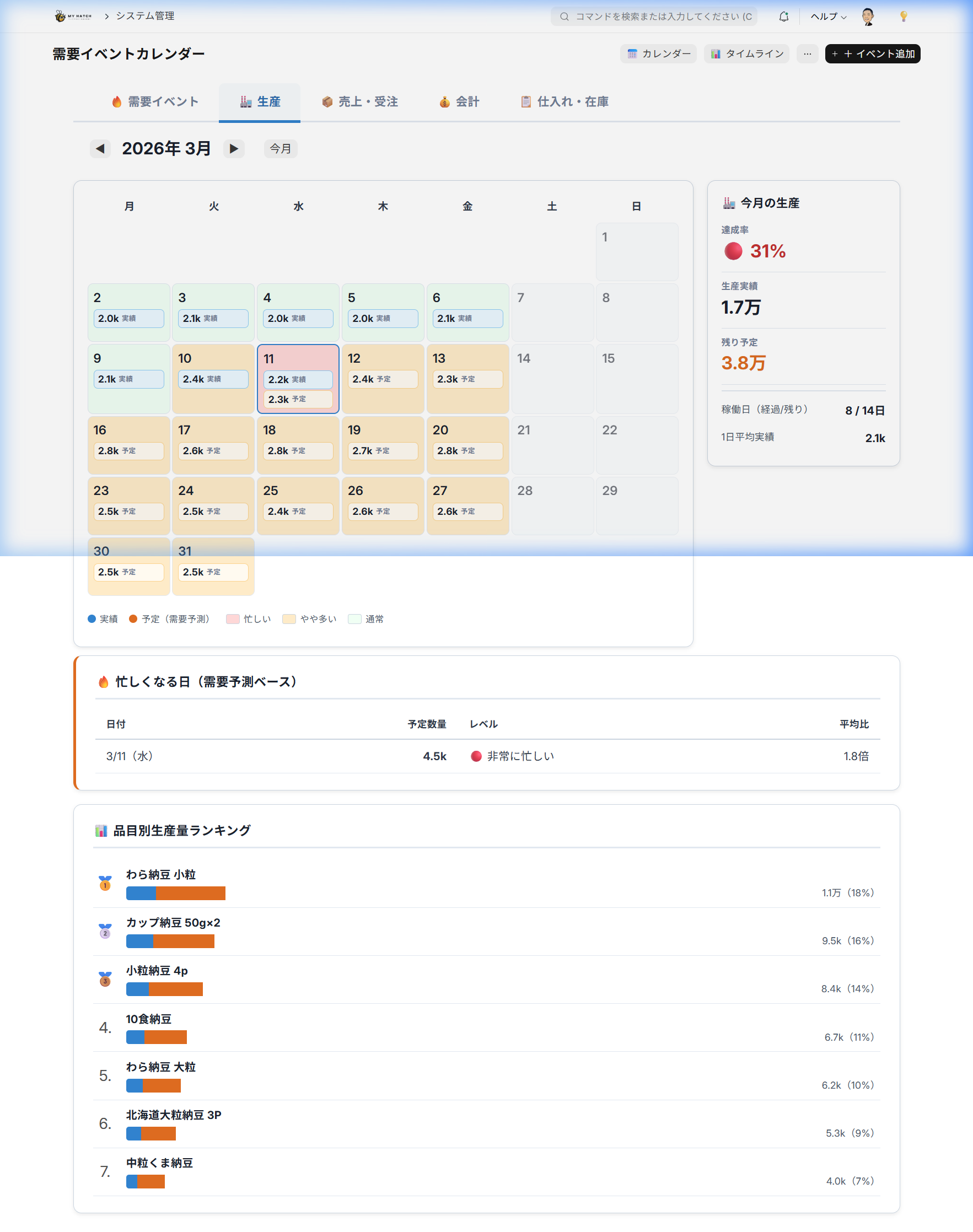Open the 需要イベント tab
Viewport: 973px width, 1232px height.
[155, 101]
